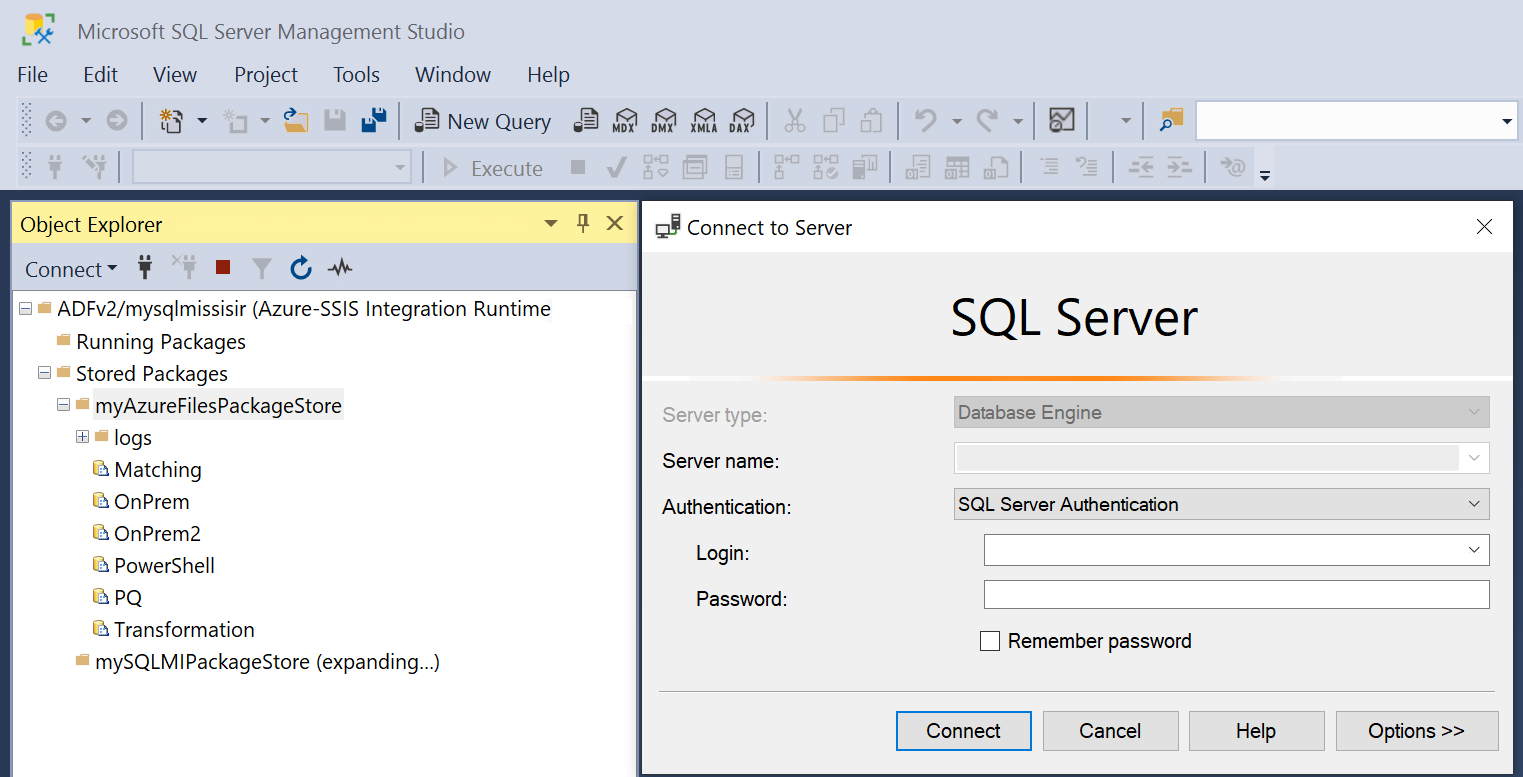
Task: Click the Options button in Connect dialog
Action: (1417, 731)
